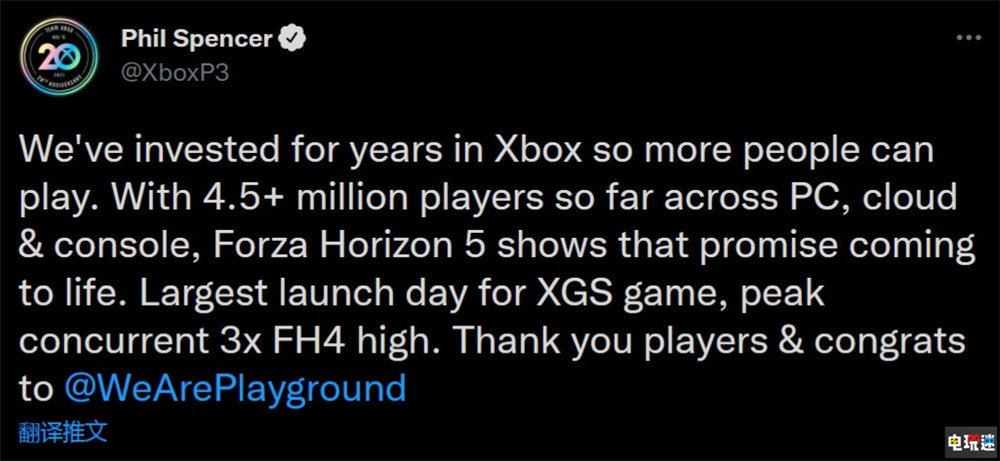Click the Phil Spencer display name

[x=196, y=41]
